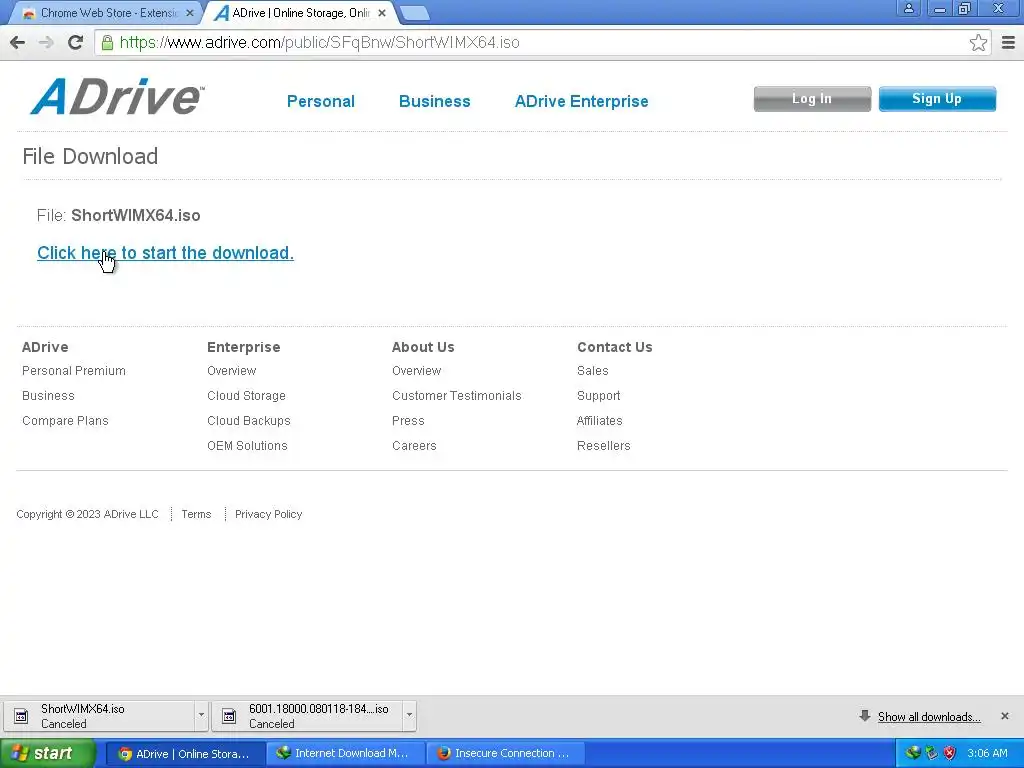1024x768 pixels.
Task: Expand 6001.18000 iso download options arrow
Action: pyautogui.click(x=409, y=715)
